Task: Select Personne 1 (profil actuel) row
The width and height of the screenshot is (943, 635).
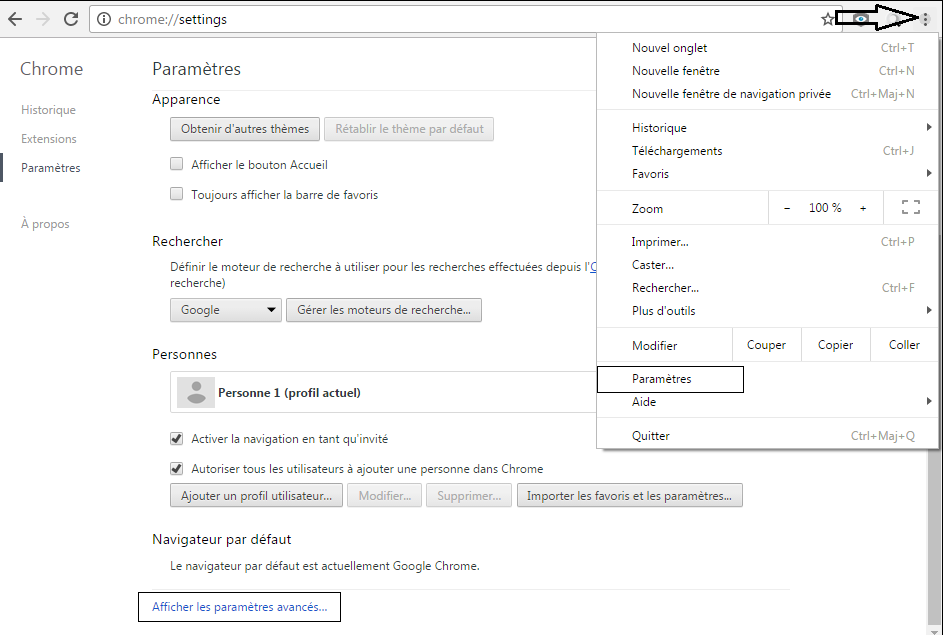Action: pos(383,392)
